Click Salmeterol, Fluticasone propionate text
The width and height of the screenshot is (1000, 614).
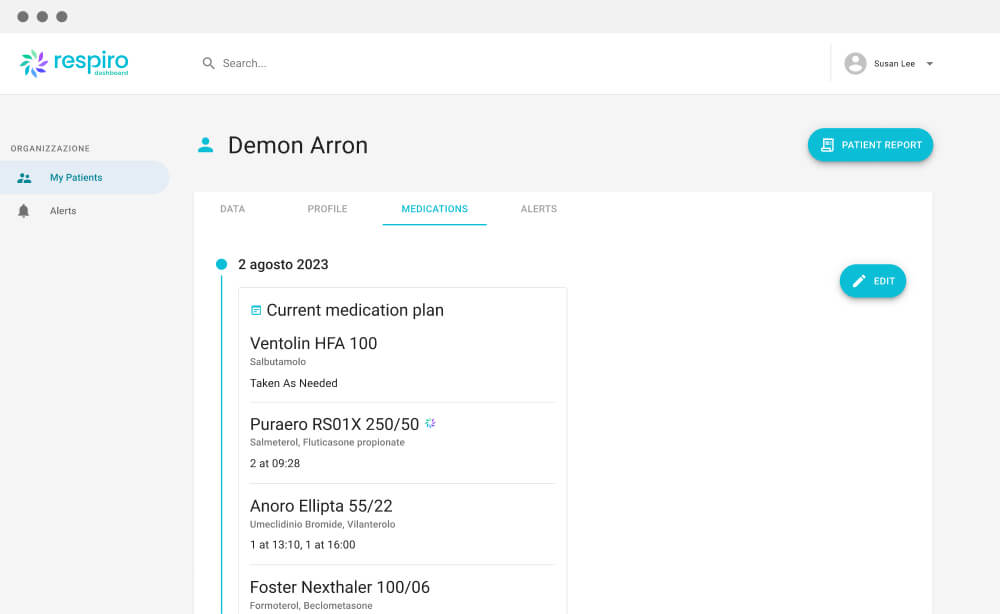click(327, 442)
